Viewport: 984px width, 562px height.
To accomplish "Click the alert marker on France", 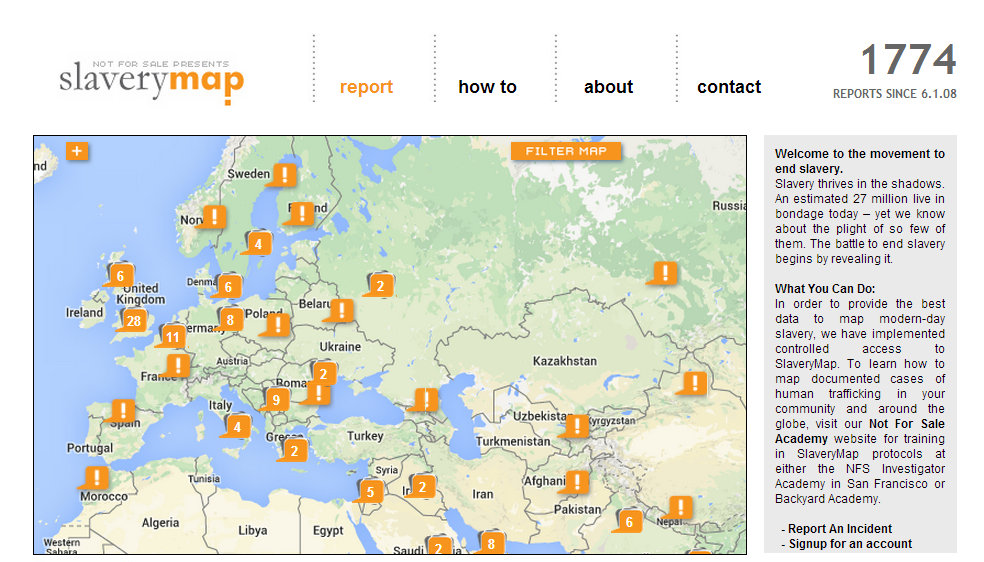I will 177,365.
